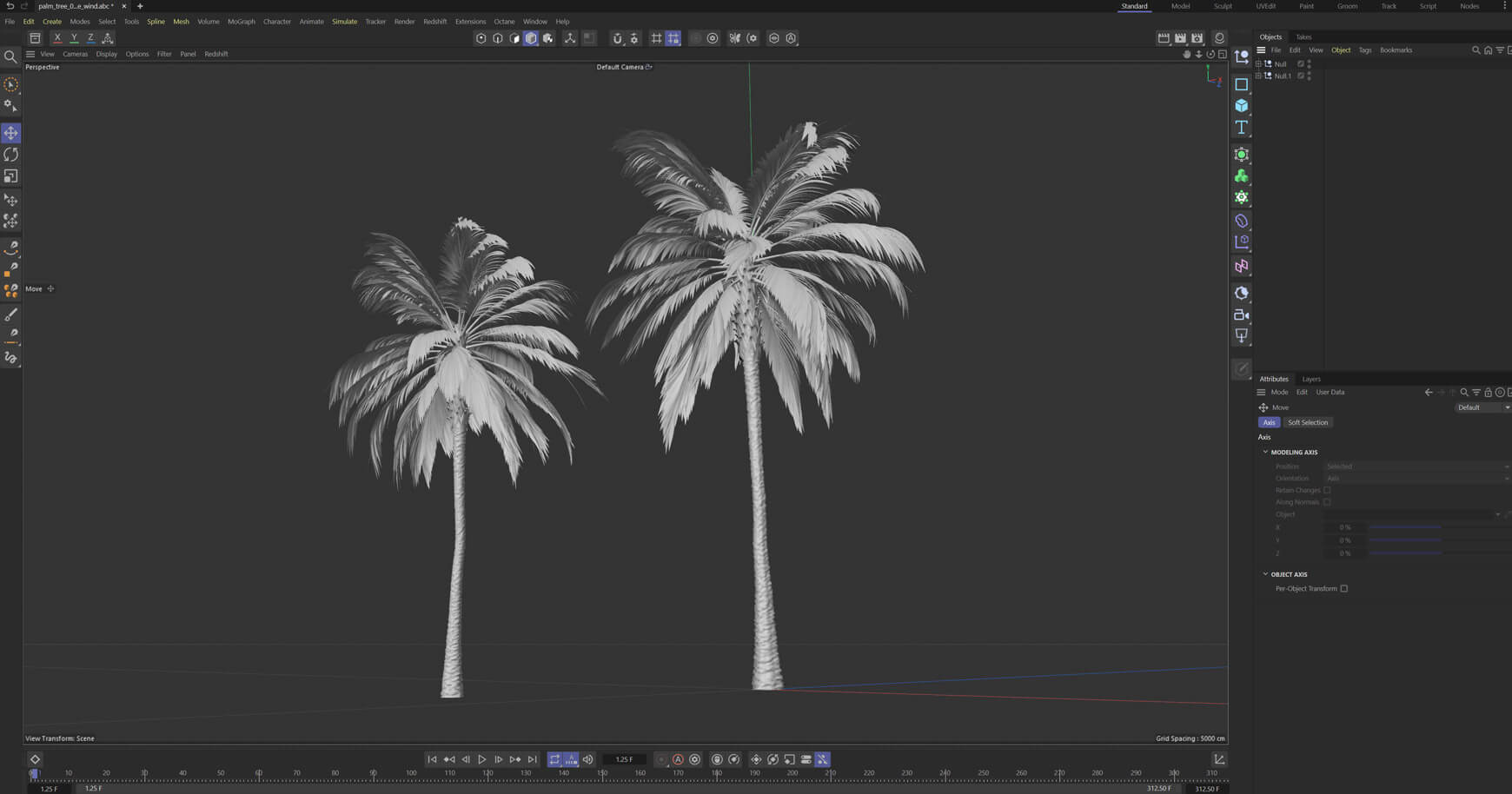
Task: Open the Soft Selection tab button
Action: point(1308,422)
